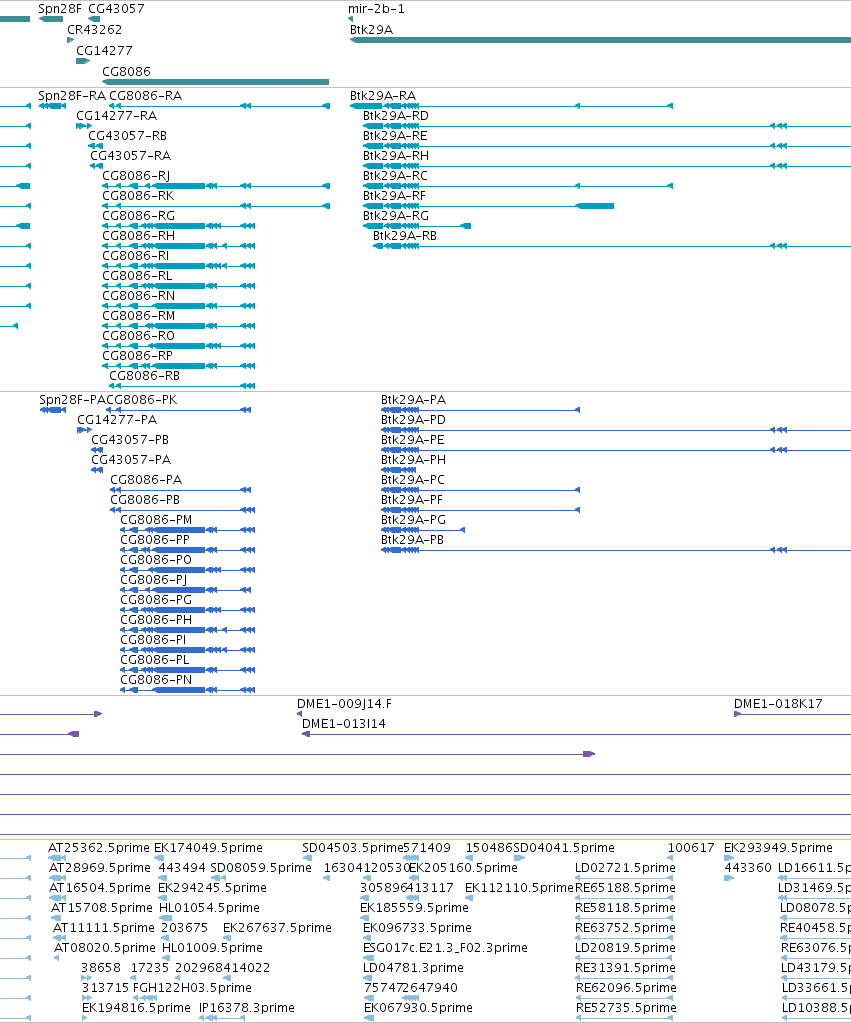Select transcript Btk29A-RA
Screen dimensions: 851x1023
[x=383, y=96]
